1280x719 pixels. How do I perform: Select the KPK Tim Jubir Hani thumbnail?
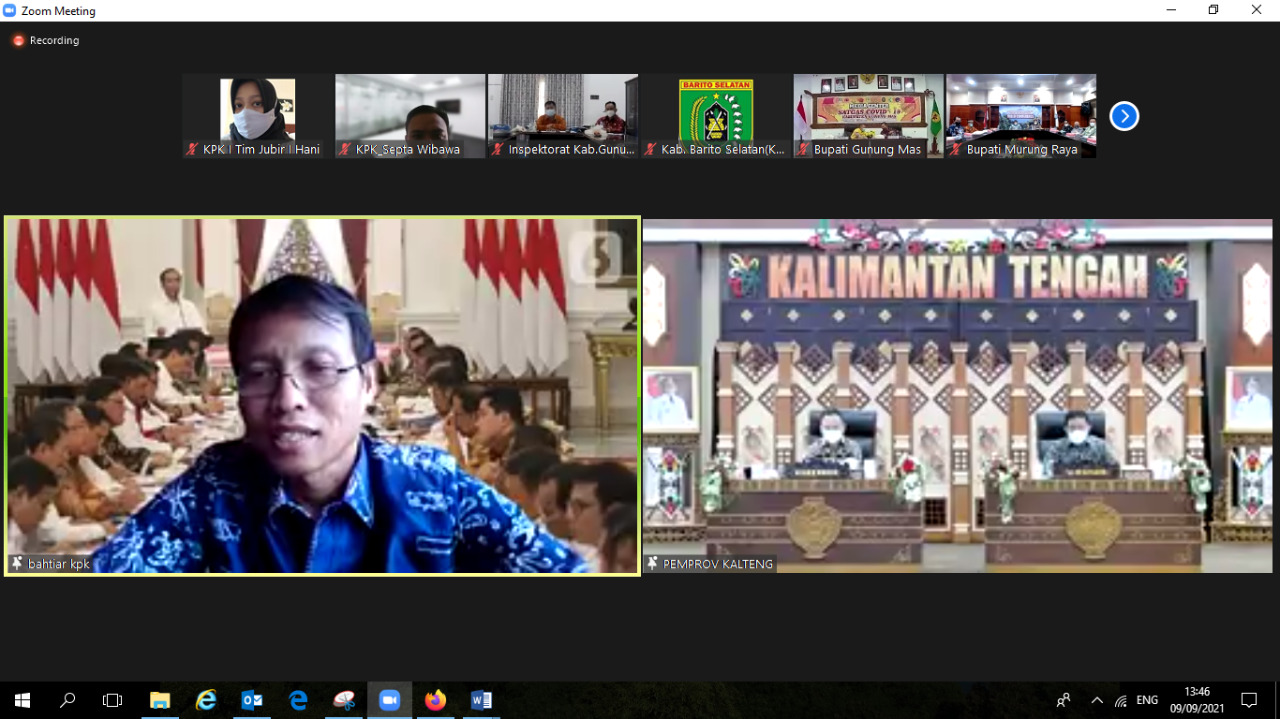click(258, 115)
